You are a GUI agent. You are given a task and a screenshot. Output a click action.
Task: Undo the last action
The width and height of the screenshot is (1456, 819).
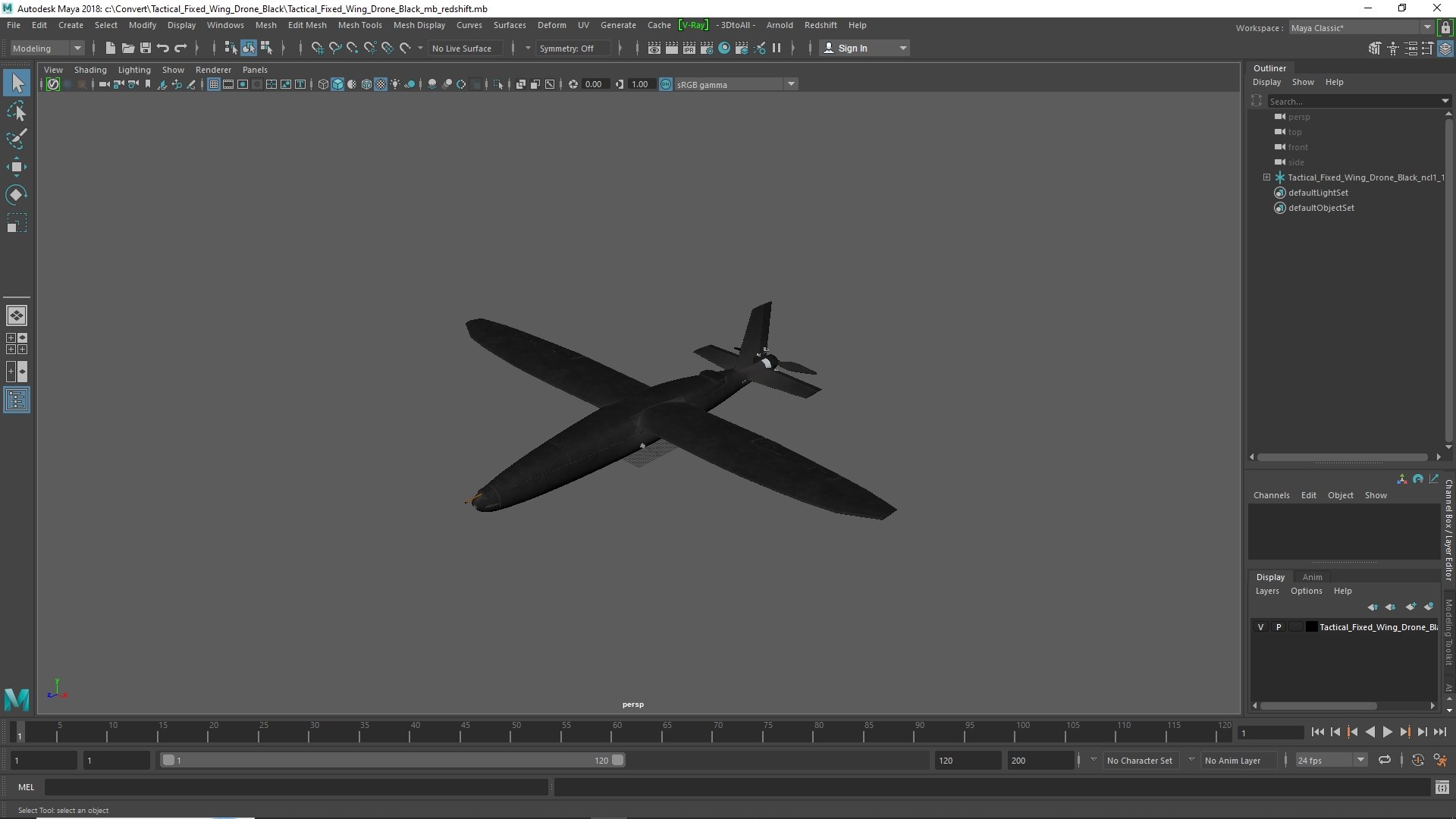162,48
